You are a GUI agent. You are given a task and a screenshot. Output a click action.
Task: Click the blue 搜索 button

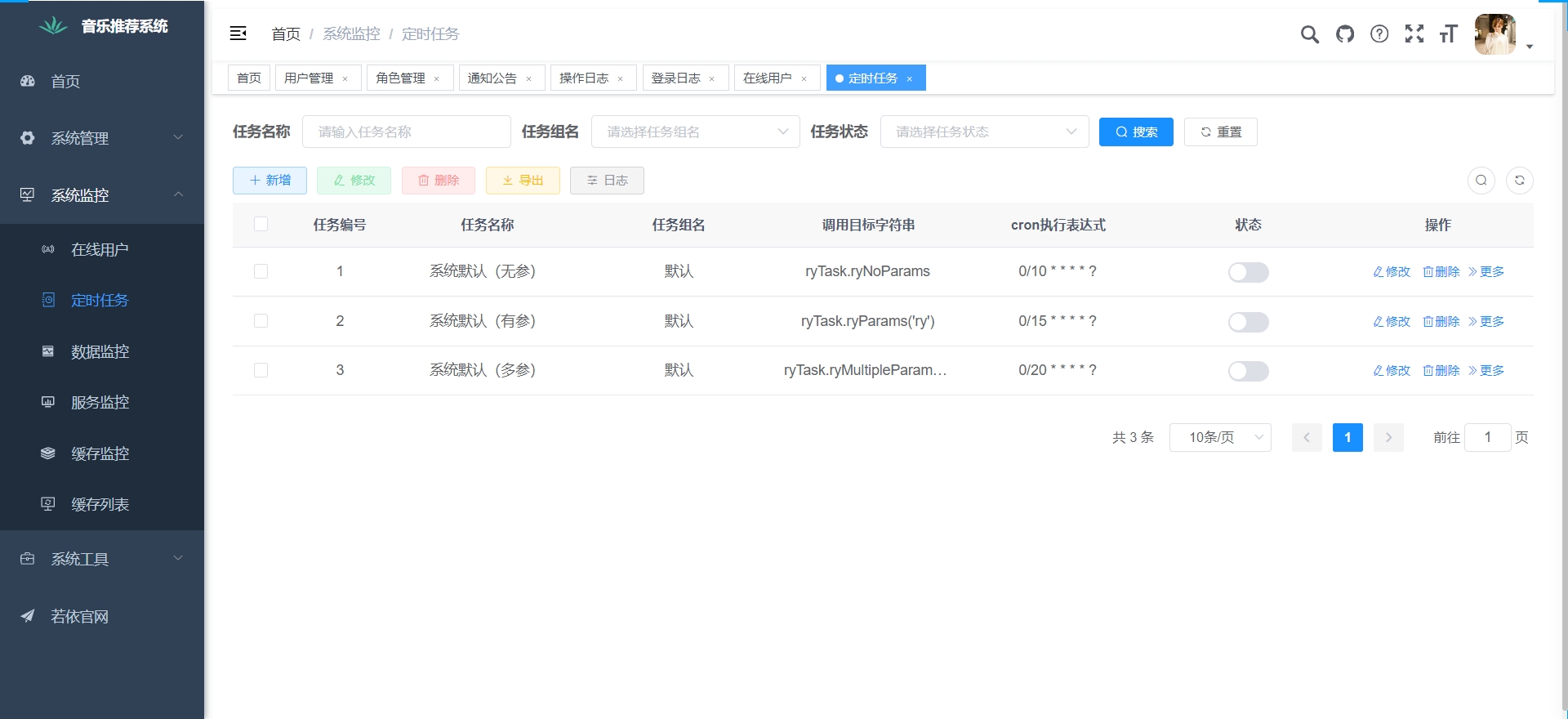coord(1135,132)
